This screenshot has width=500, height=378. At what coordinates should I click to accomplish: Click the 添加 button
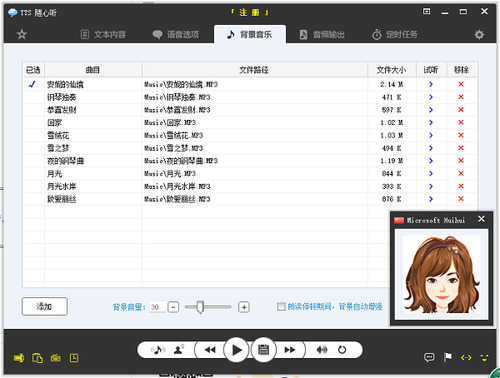(x=45, y=306)
